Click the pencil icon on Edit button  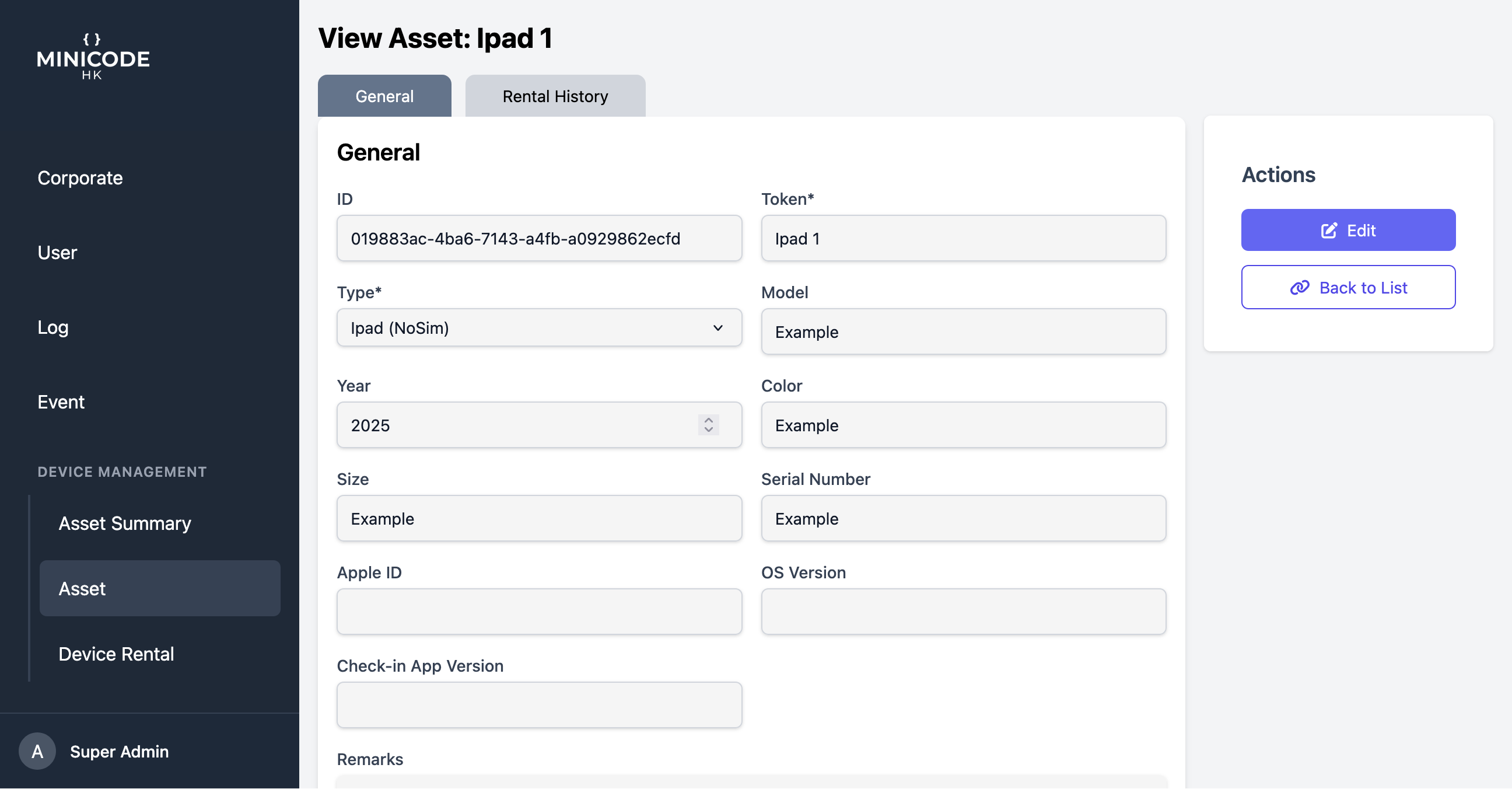[1329, 230]
